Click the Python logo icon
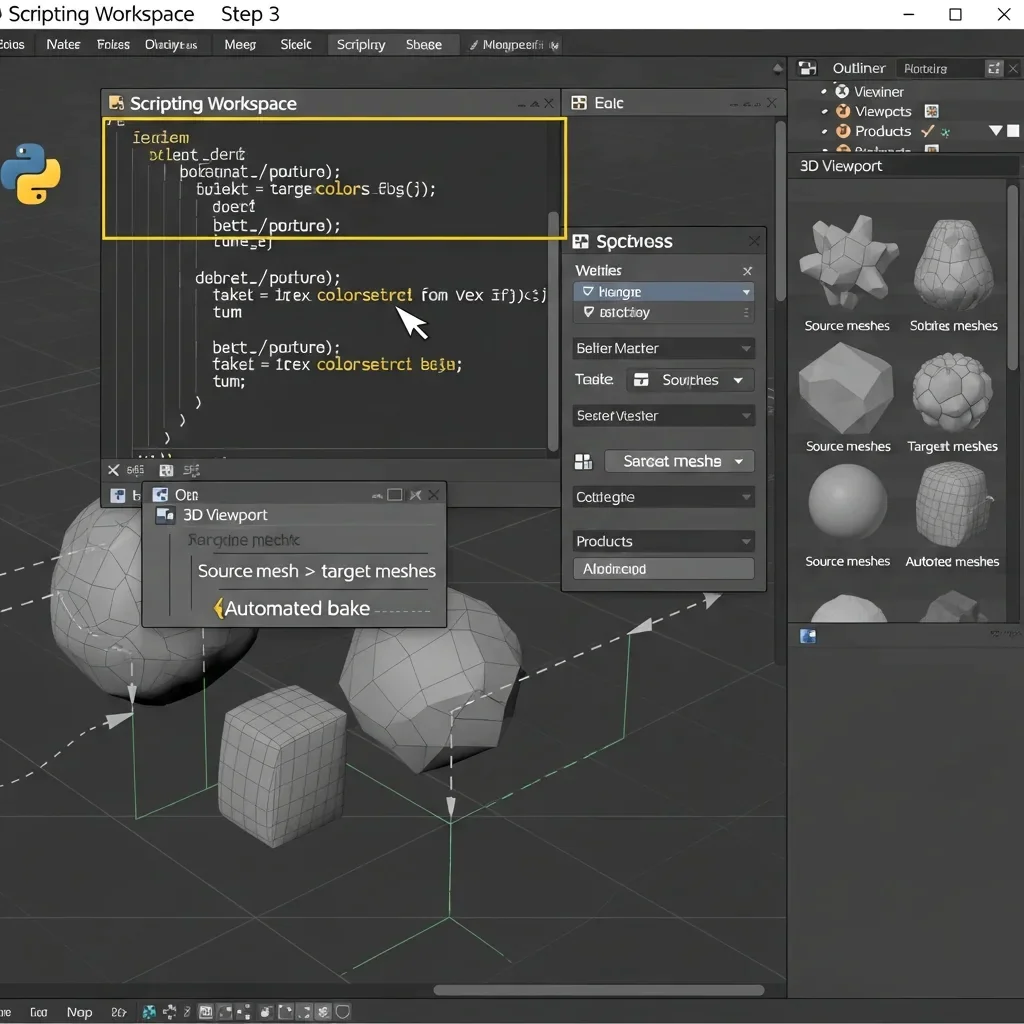Screen dimensions: 1024x1024 [30, 173]
